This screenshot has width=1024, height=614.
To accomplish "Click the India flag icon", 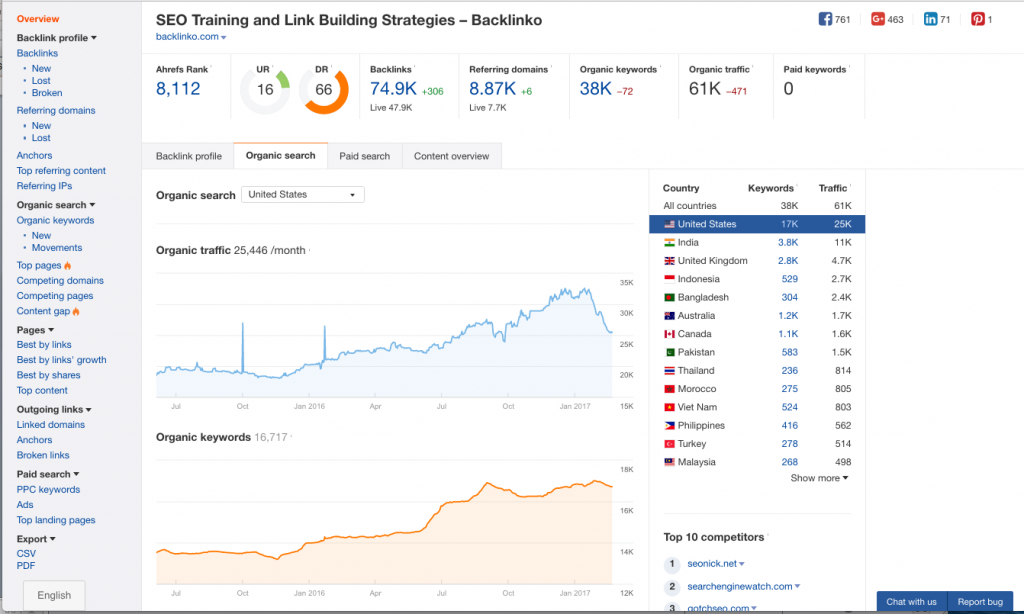I will 669,242.
